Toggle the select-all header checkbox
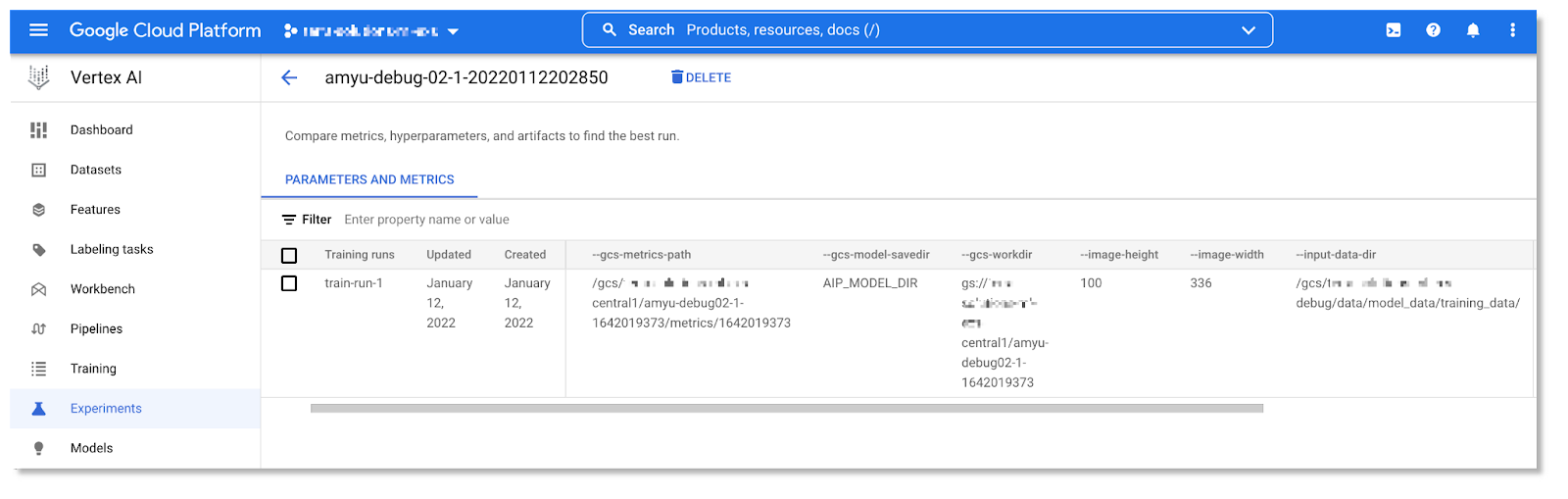The width and height of the screenshot is (1568, 499). [x=289, y=255]
